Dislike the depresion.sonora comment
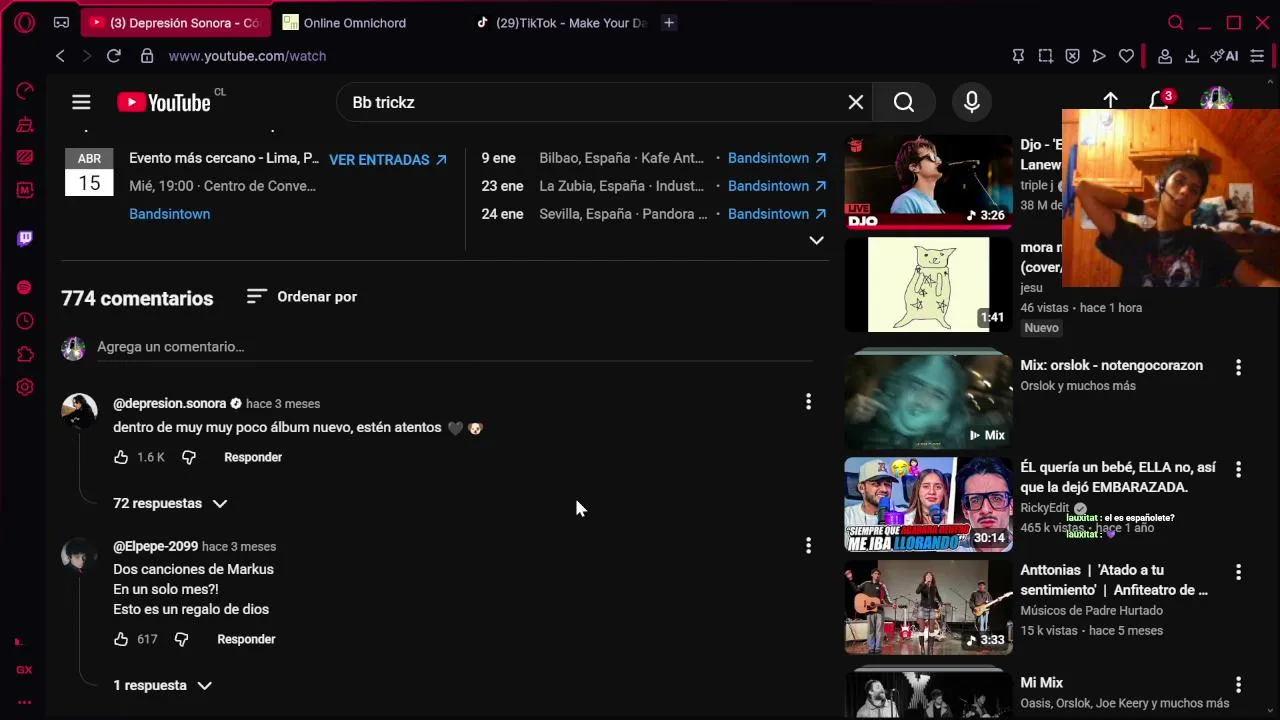The width and height of the screenshot is (1280, 720). [189, 457]
